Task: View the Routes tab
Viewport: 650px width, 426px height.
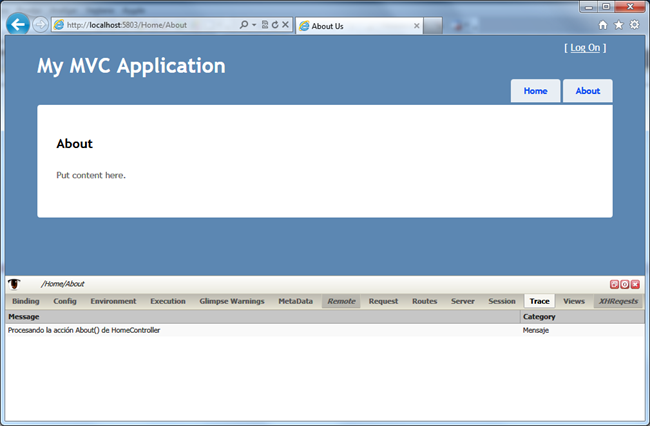Action: pos(424,301)
